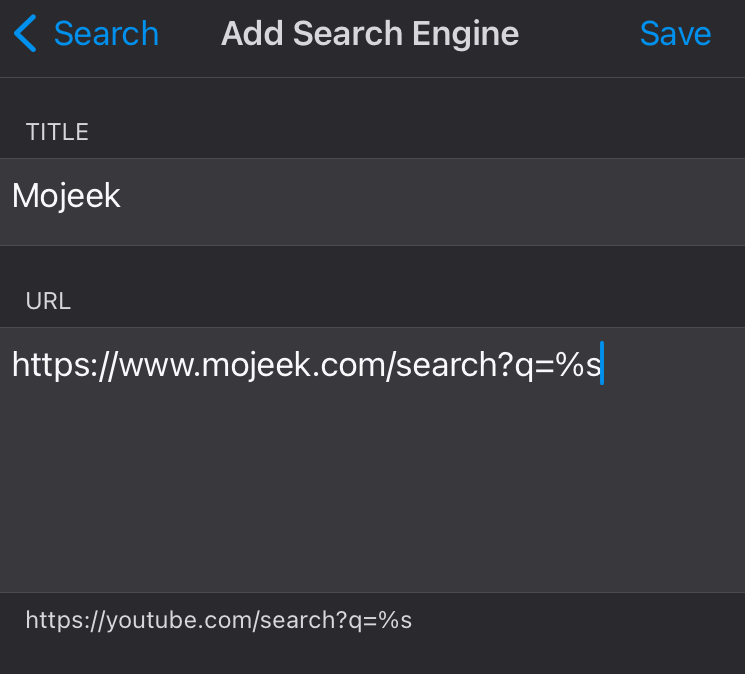The image size is (745, 674).
Task: Focus the Title field containing Mojeek
Action: tap(372, 202)
